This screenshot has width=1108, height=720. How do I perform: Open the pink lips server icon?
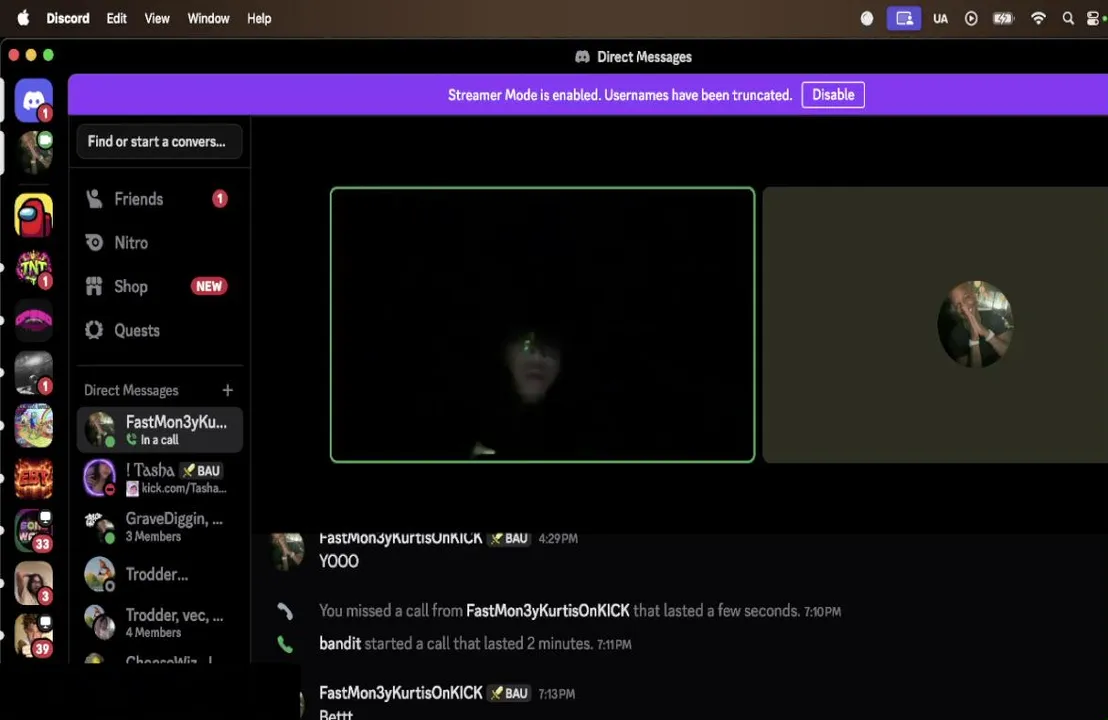pos(33,321)
